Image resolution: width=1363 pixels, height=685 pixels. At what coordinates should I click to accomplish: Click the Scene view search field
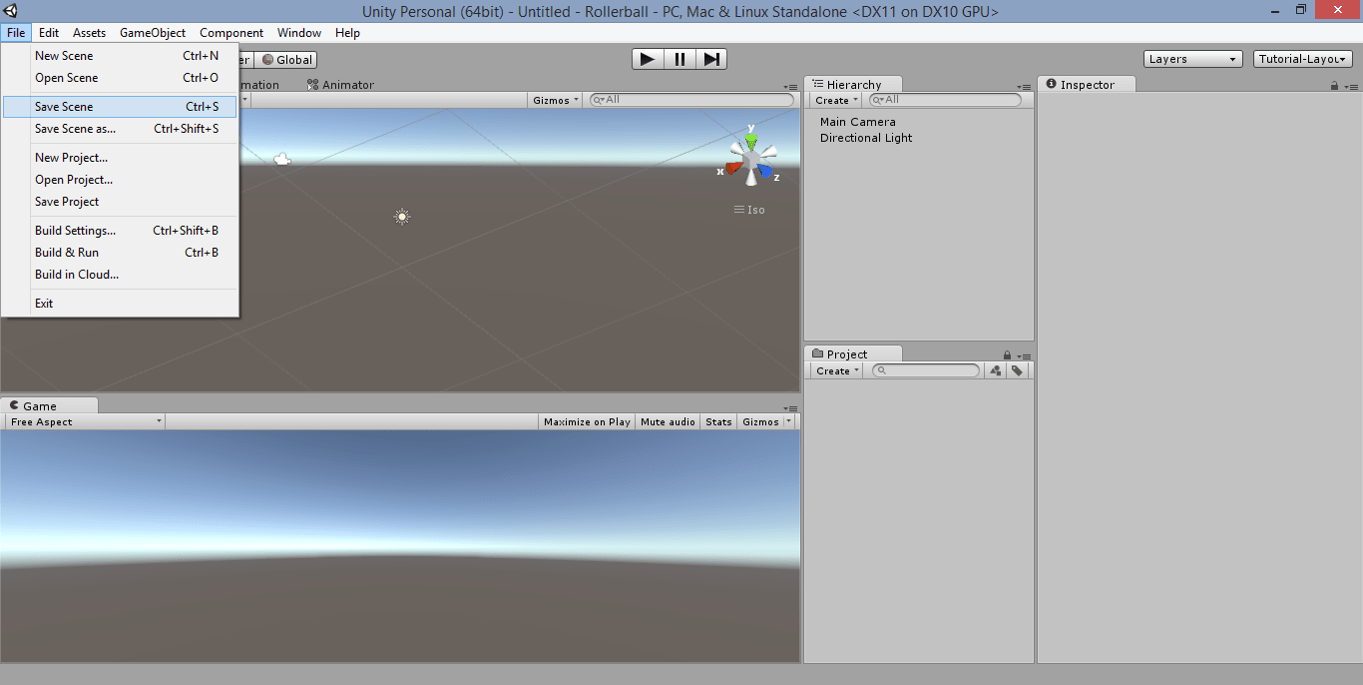point(692,100)
